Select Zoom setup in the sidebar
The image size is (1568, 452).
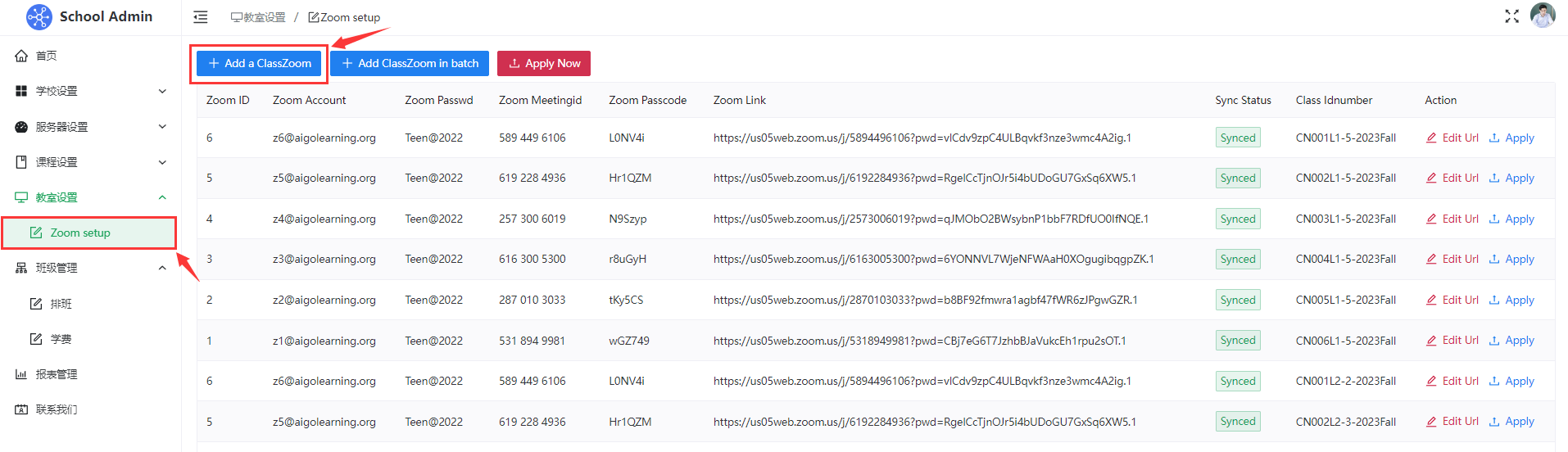pos(80,233)
